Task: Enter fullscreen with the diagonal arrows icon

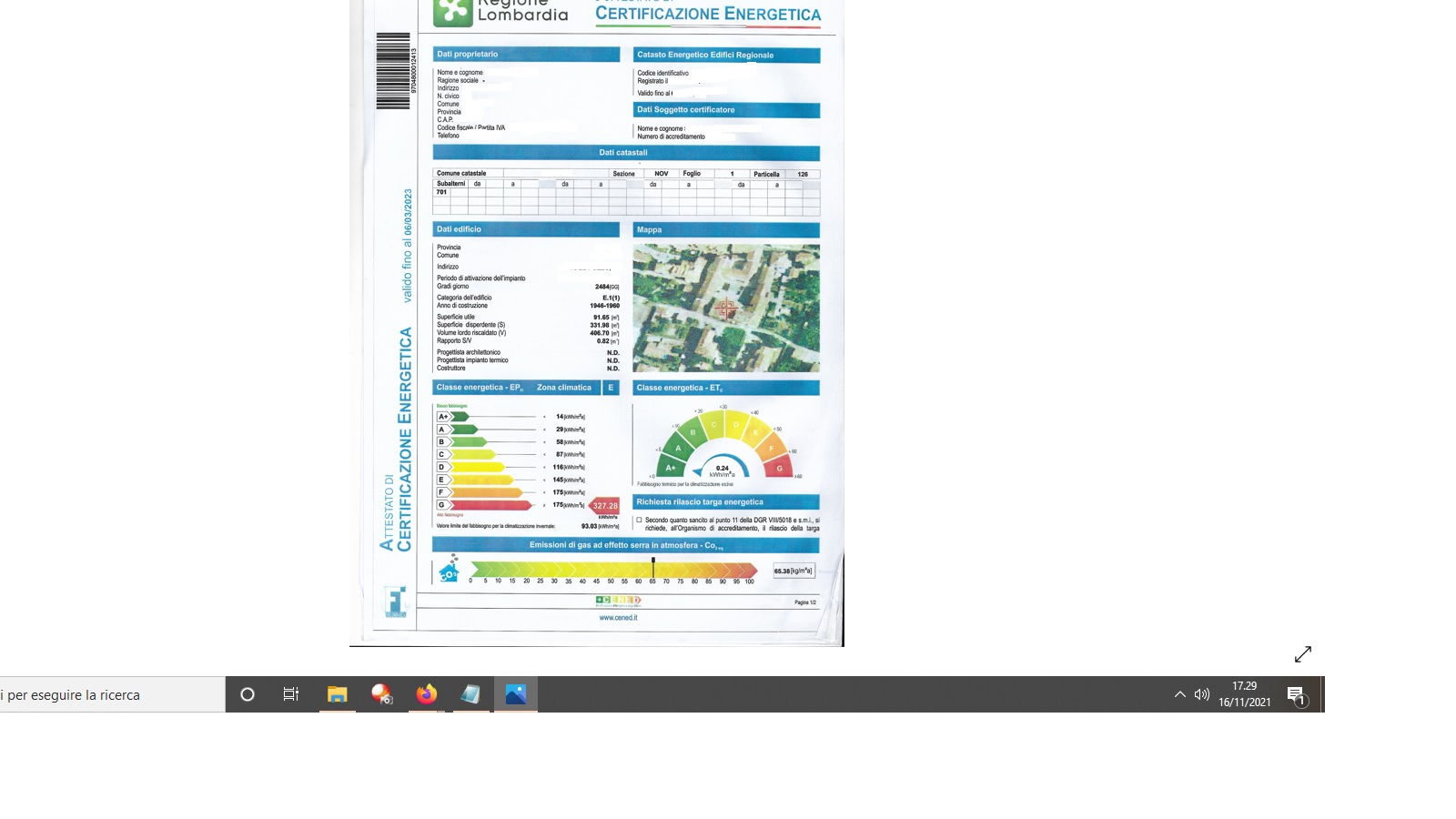Action: click(x=1303, y=654)
